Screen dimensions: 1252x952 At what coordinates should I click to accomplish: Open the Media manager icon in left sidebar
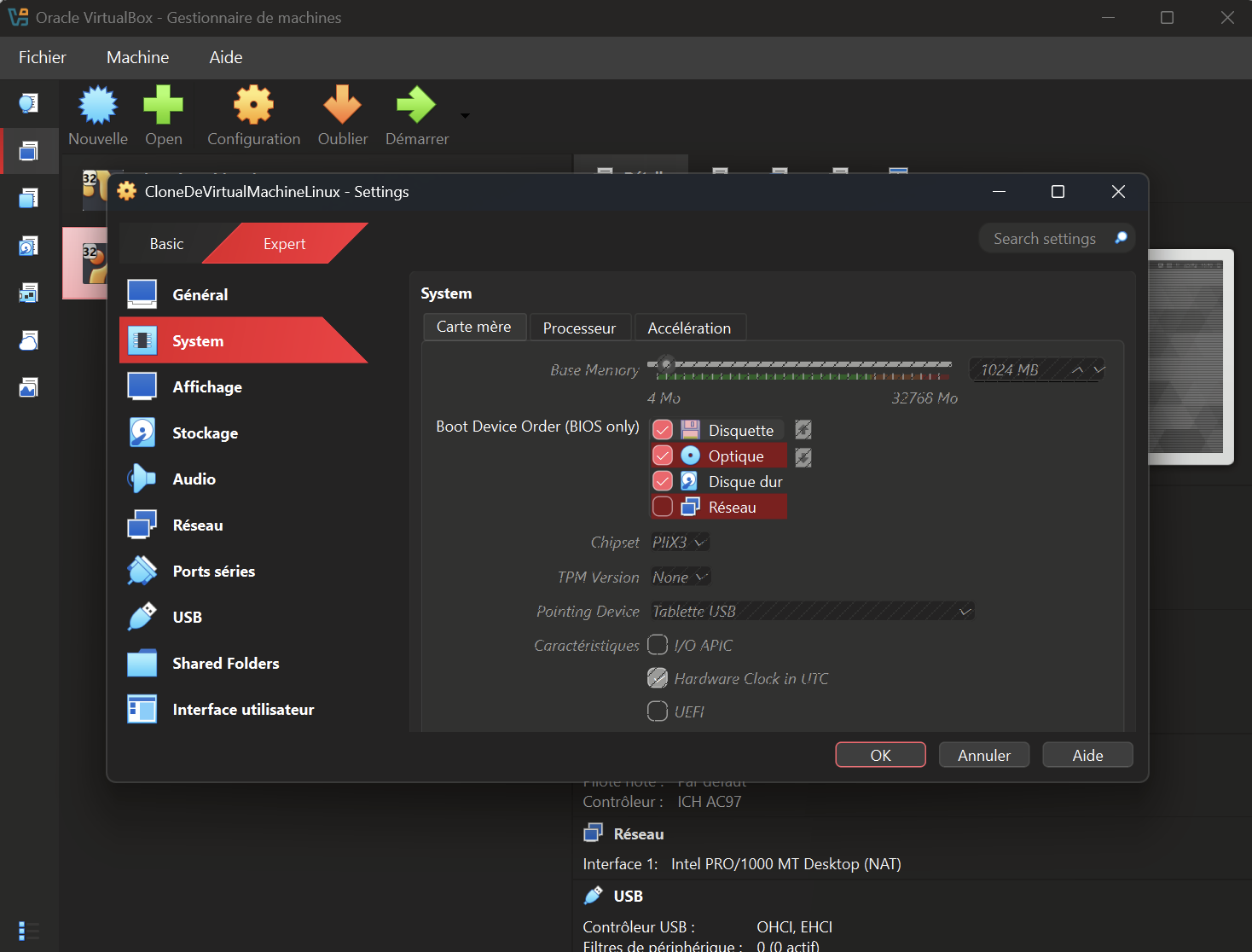point(29,247)
